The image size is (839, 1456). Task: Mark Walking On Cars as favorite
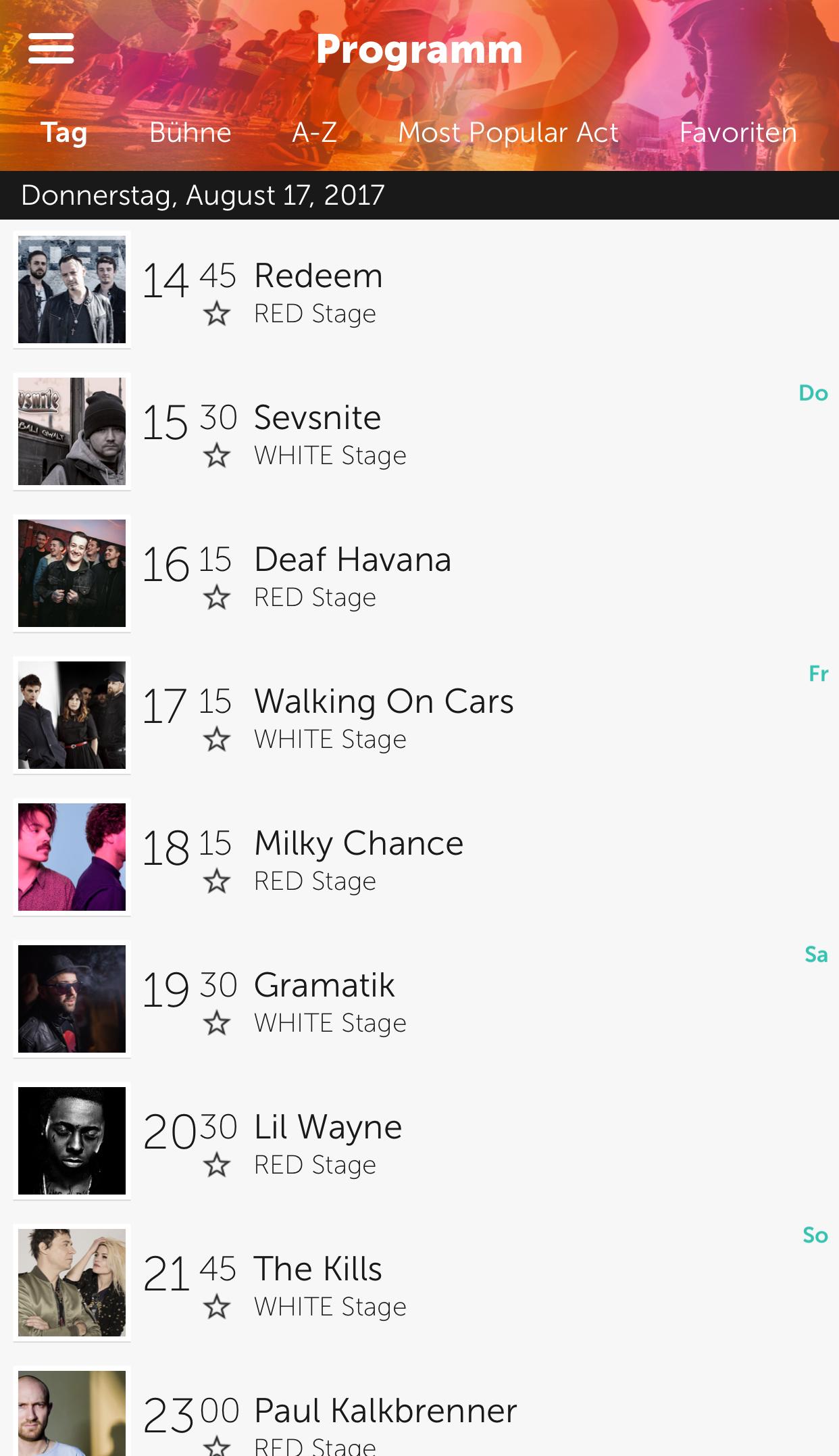tap(216, 740)
